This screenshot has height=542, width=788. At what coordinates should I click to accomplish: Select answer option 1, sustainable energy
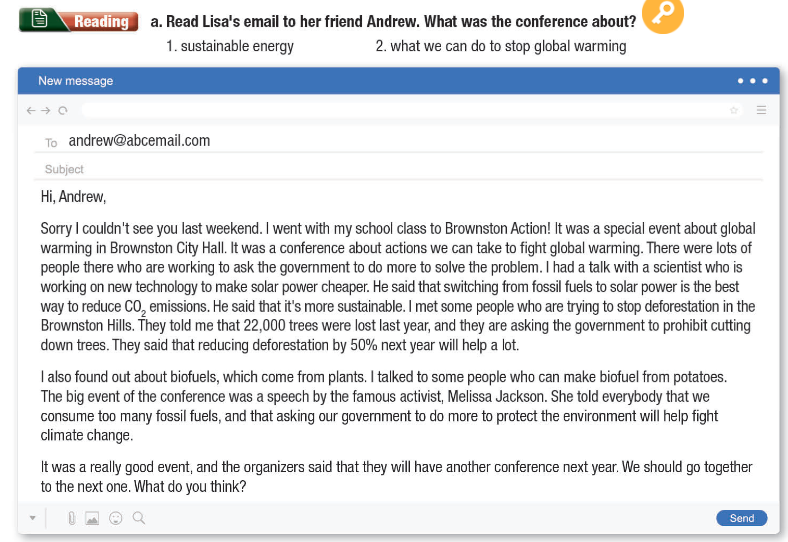pyautogui.click(x=230, y=46)
